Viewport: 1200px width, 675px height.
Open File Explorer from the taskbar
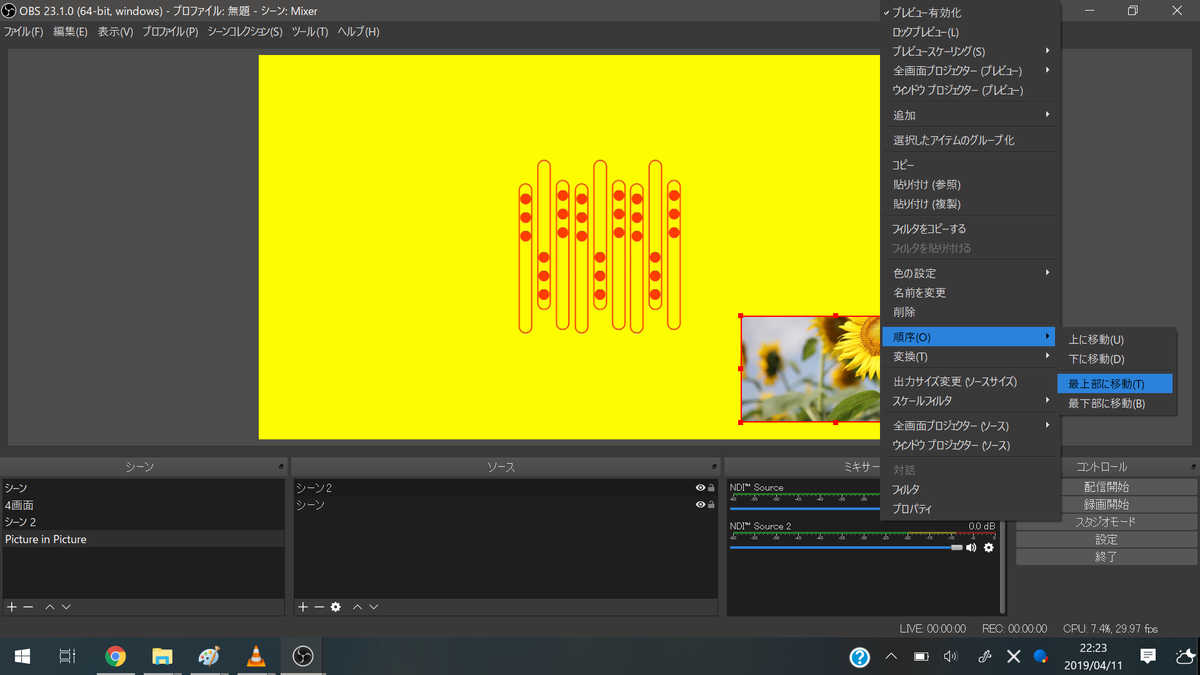point(162,656)
